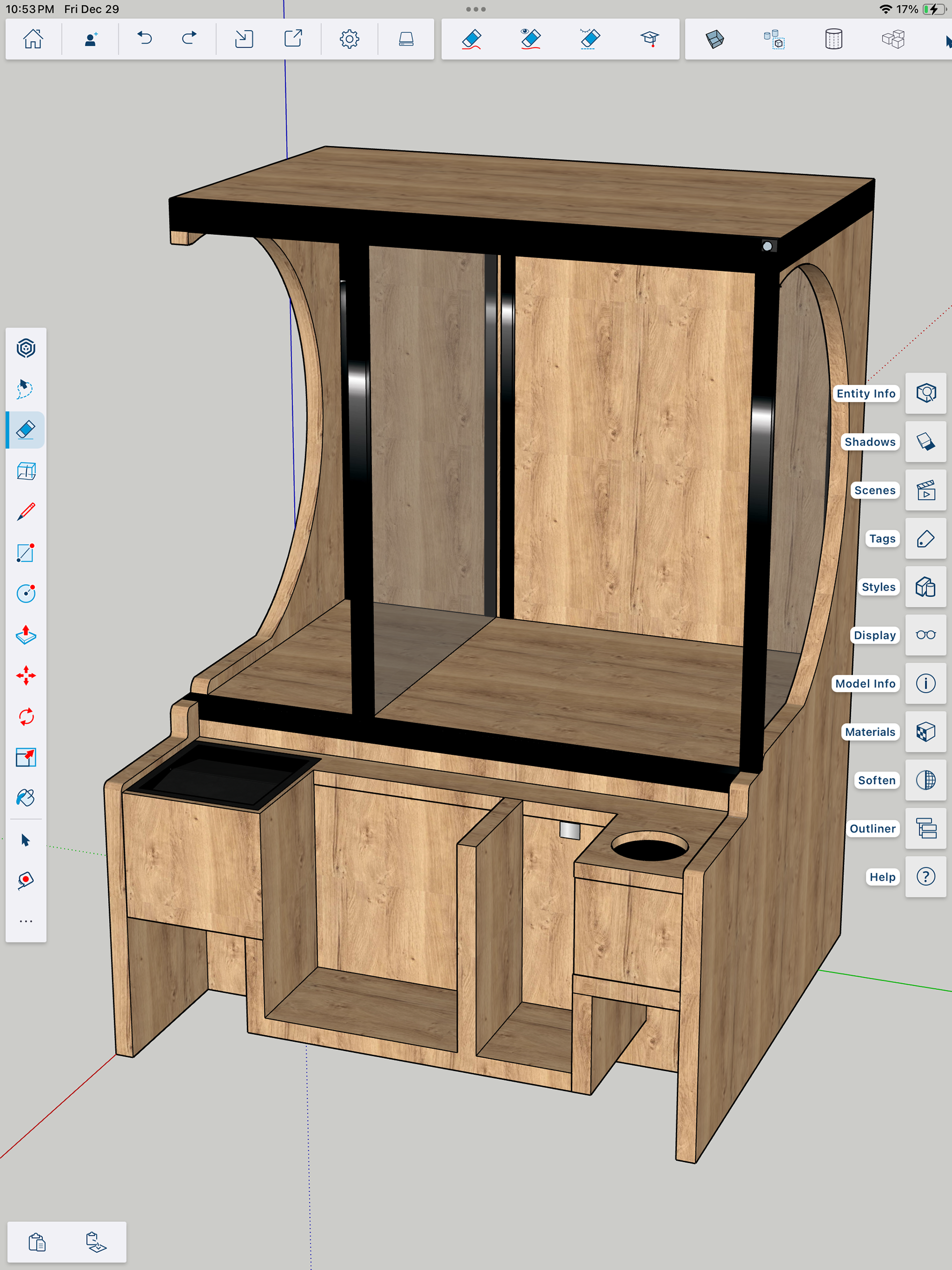Open the Outliner panel
952x1270 pixels.
tap(926, 829)
